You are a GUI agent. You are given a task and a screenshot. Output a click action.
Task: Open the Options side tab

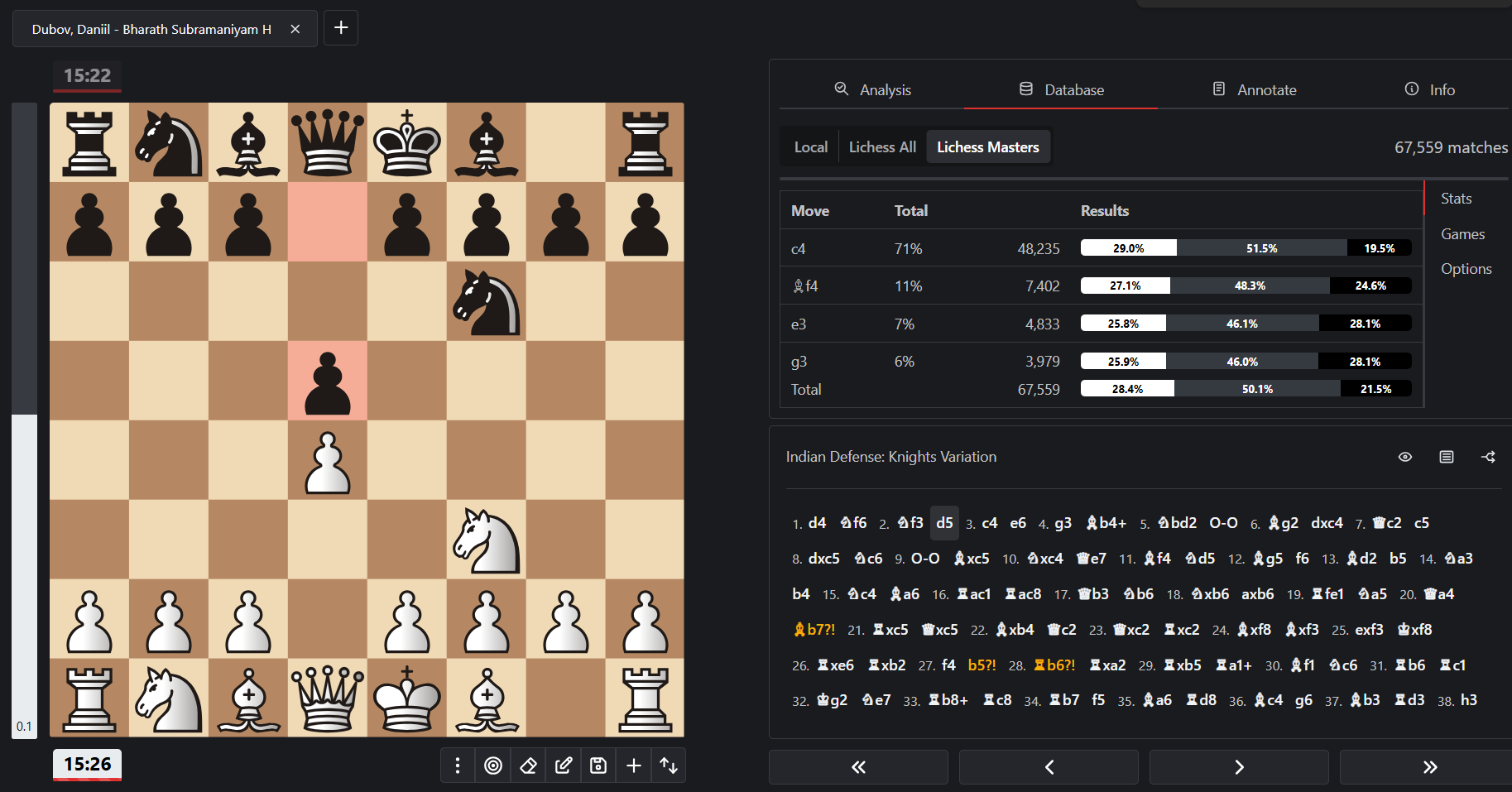click(x=1466, y=269)
